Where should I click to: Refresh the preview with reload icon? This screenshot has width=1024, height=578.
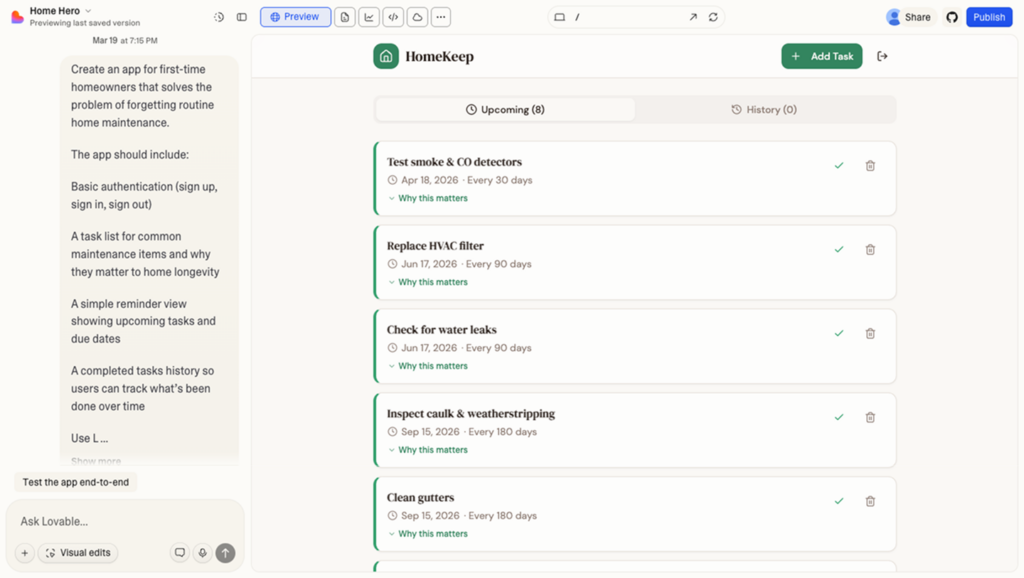(x=713, y=17)
